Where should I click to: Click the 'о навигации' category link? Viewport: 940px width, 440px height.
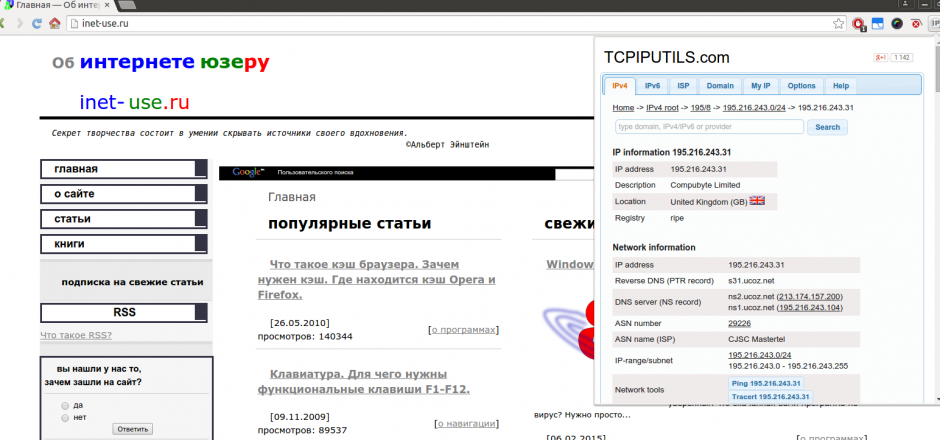pos(466,423)
